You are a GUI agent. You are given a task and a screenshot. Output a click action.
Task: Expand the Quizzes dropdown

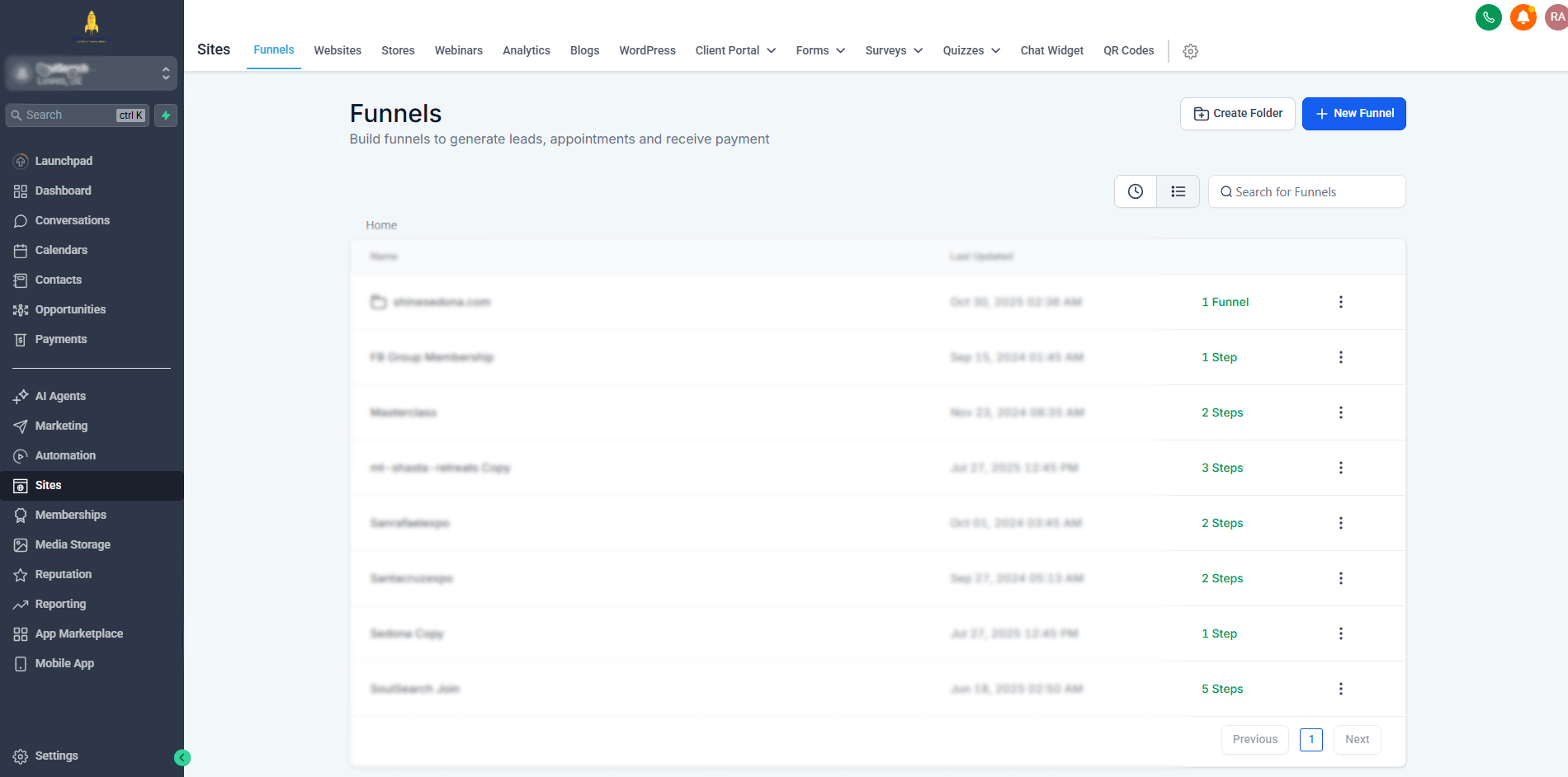pos(971,50)
